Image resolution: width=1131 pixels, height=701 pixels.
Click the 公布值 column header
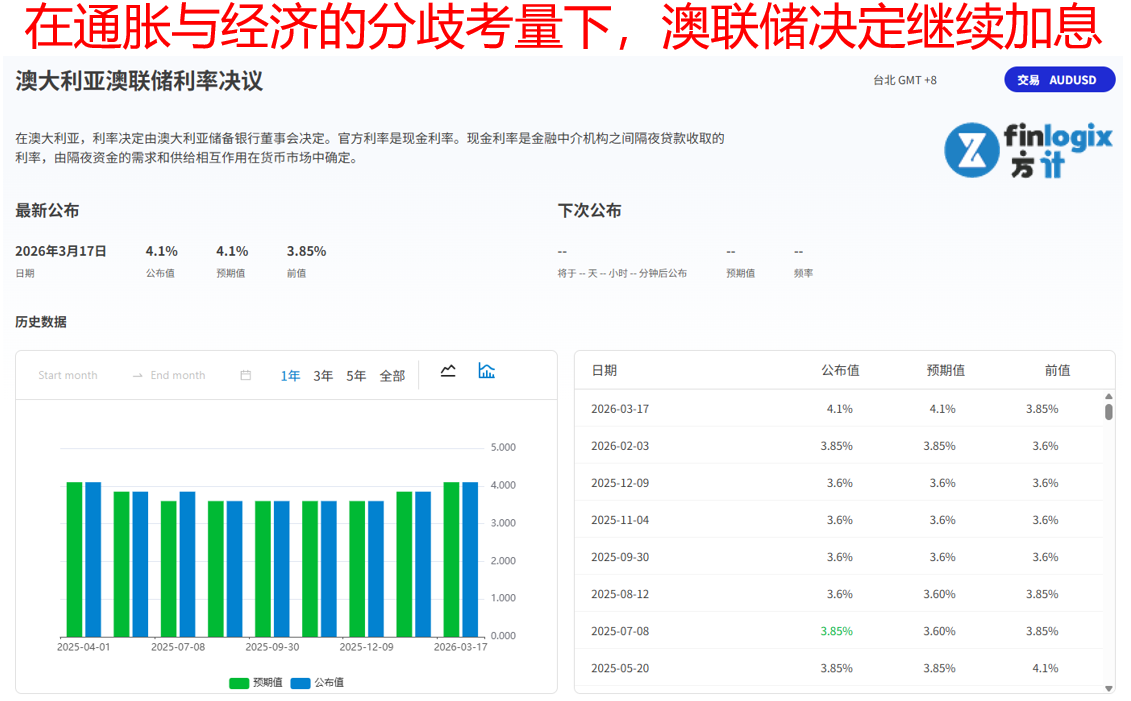point(840,370)
